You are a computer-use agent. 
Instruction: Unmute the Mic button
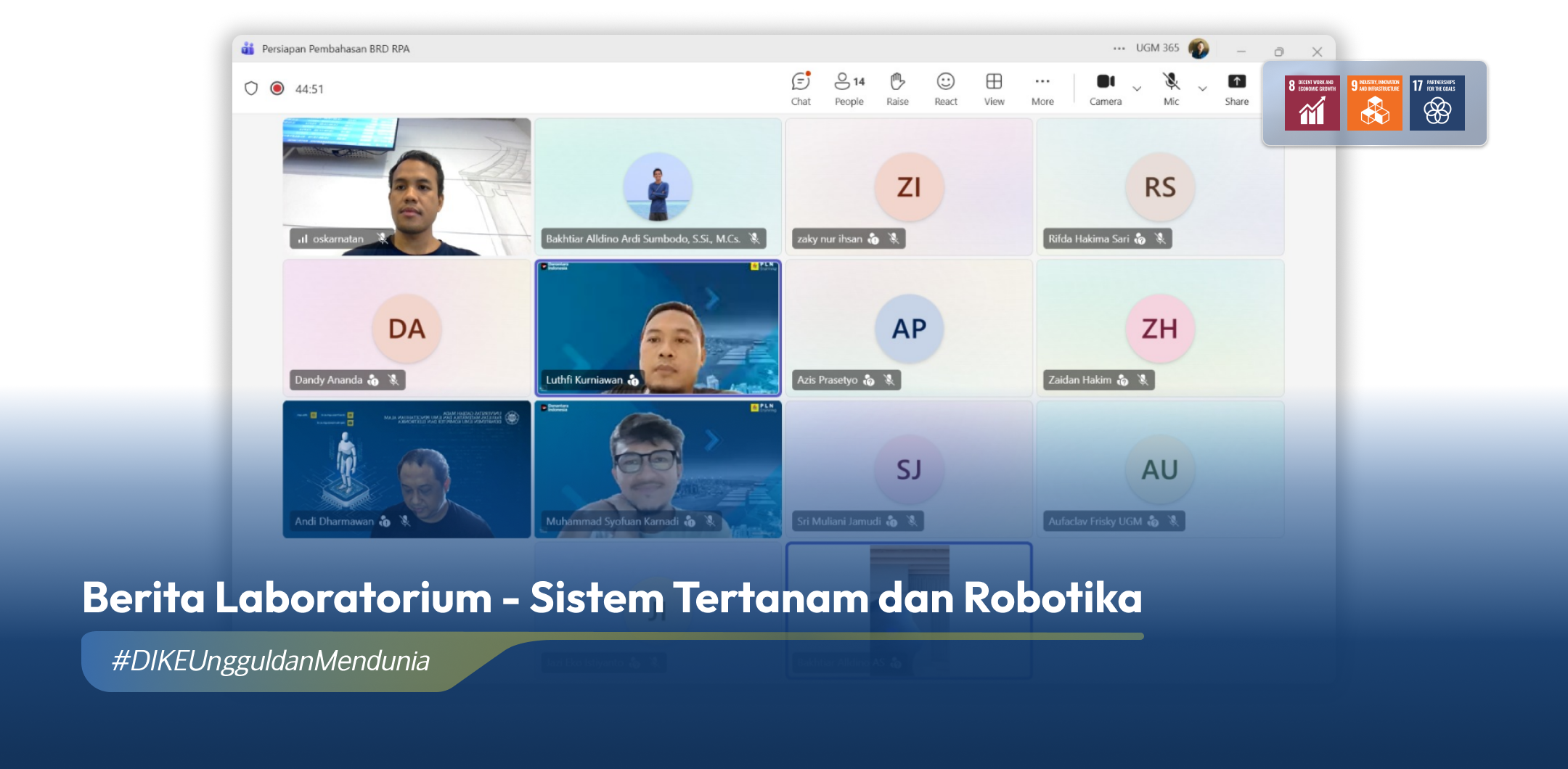click(x=1171, y=89)
